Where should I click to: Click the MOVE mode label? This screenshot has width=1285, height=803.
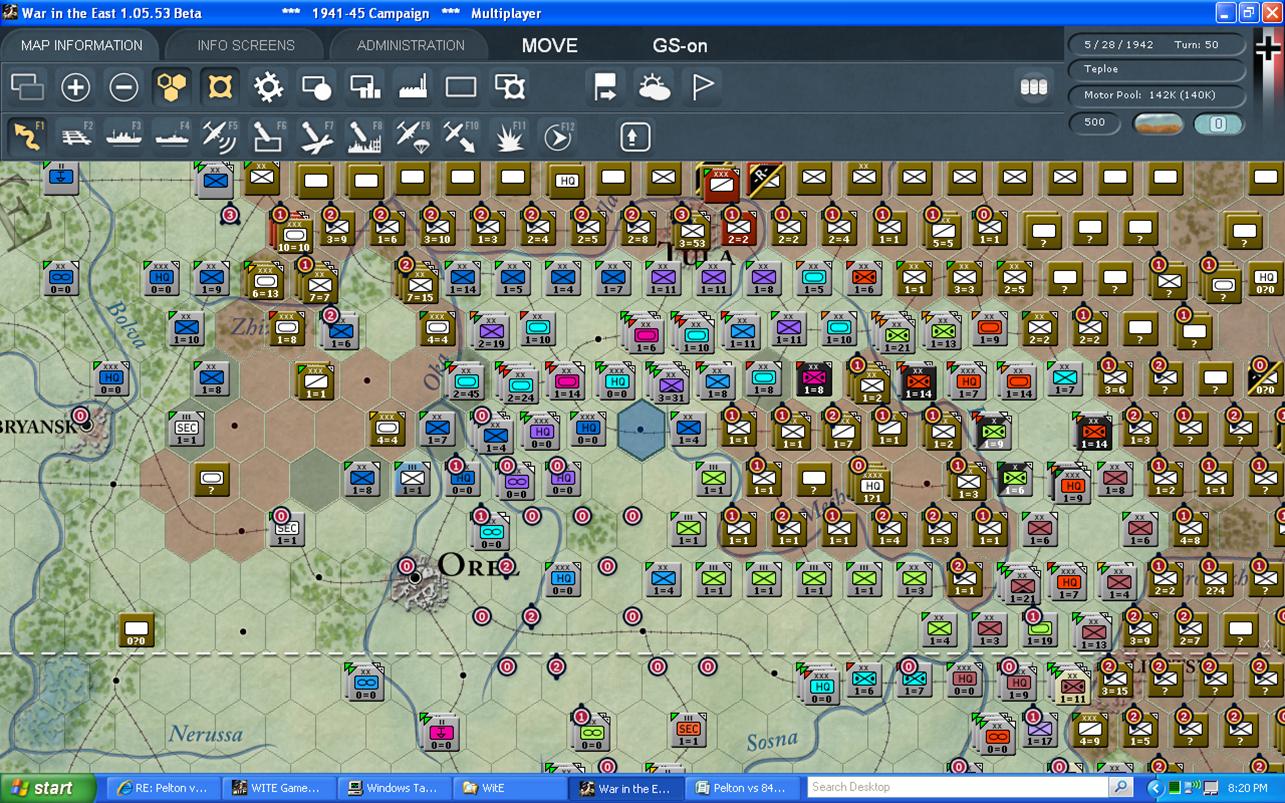(x=550, y=46)
